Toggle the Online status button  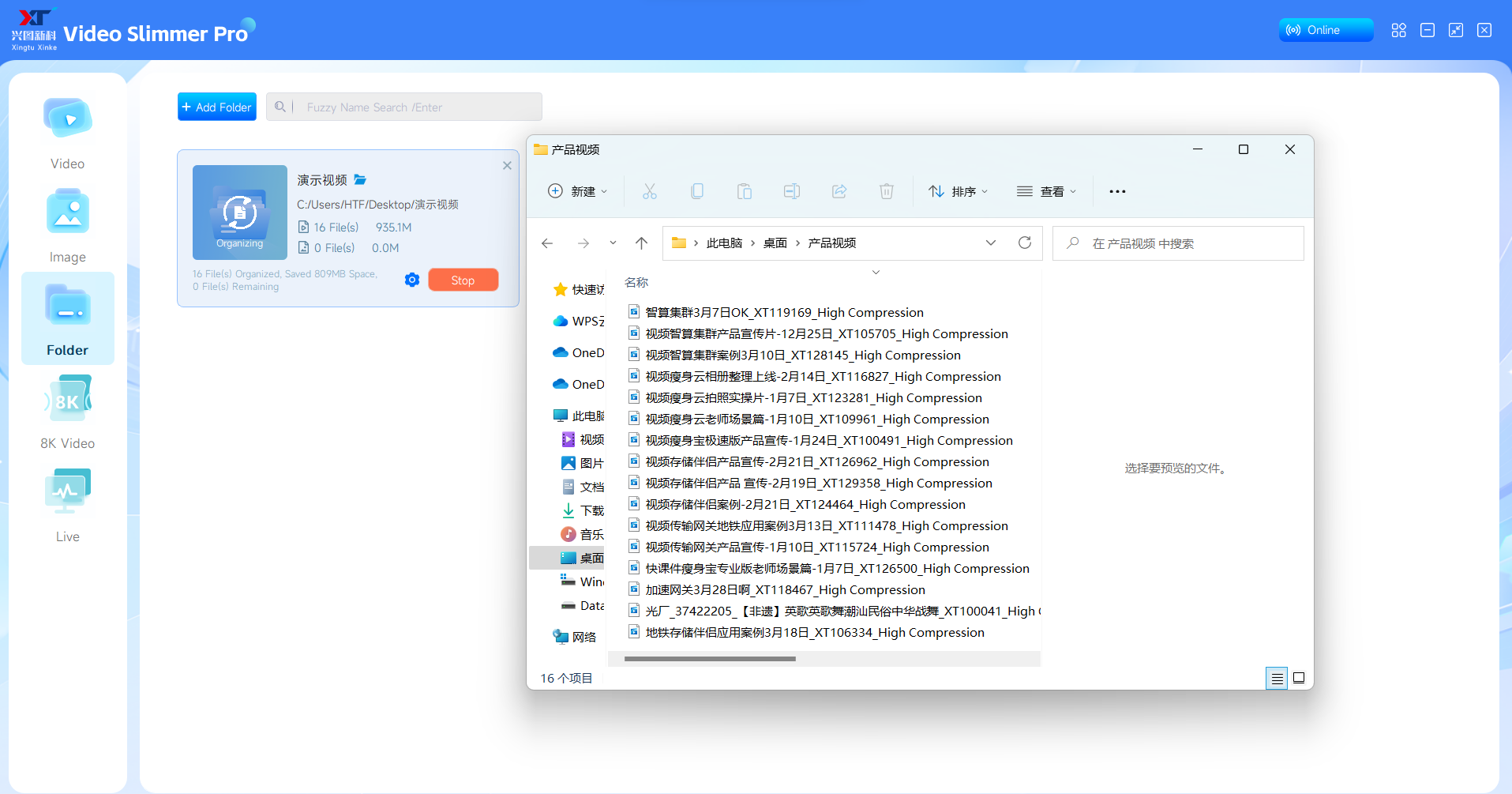click(x=1325, y=30)
